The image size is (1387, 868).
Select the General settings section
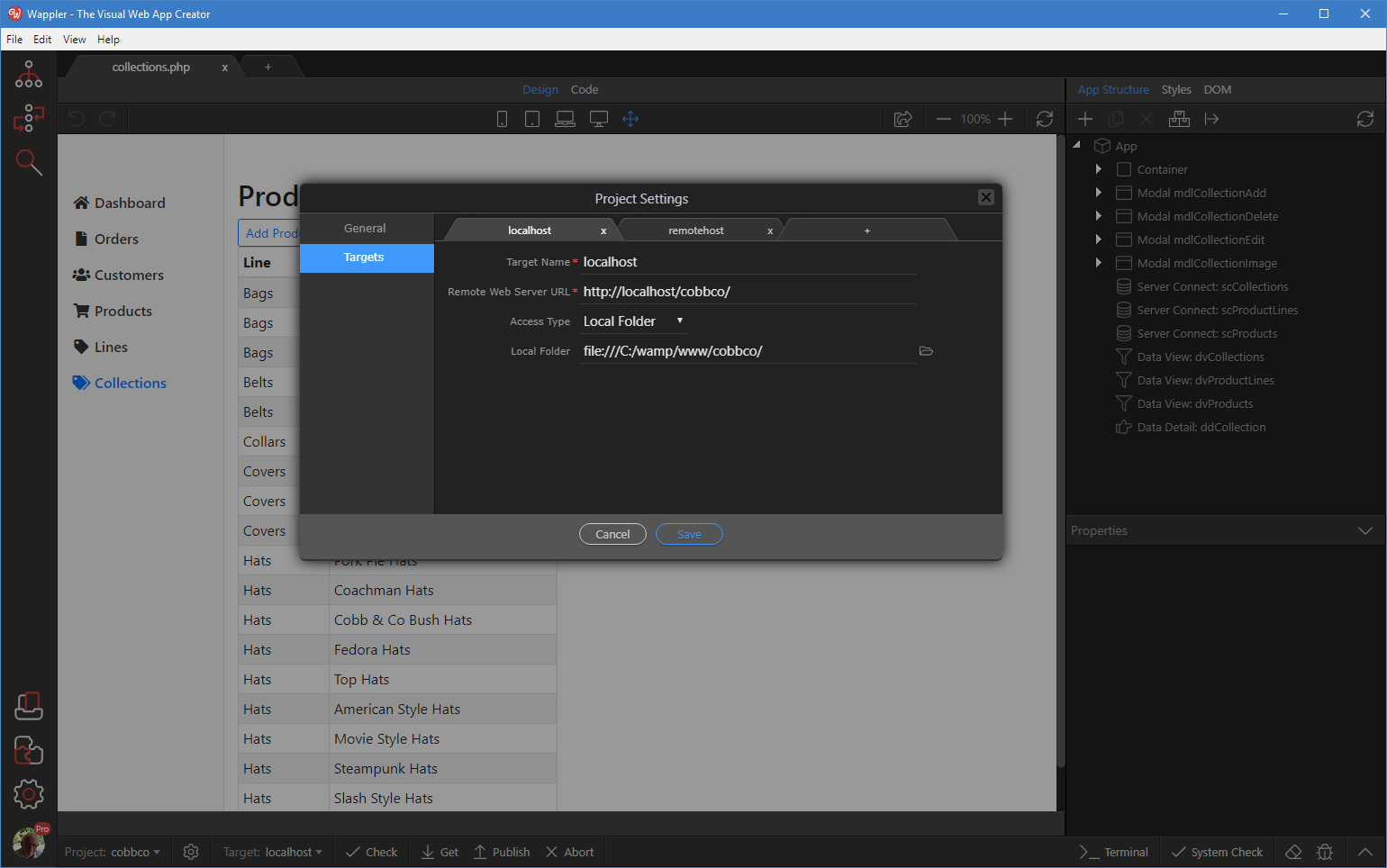point(366,229)
